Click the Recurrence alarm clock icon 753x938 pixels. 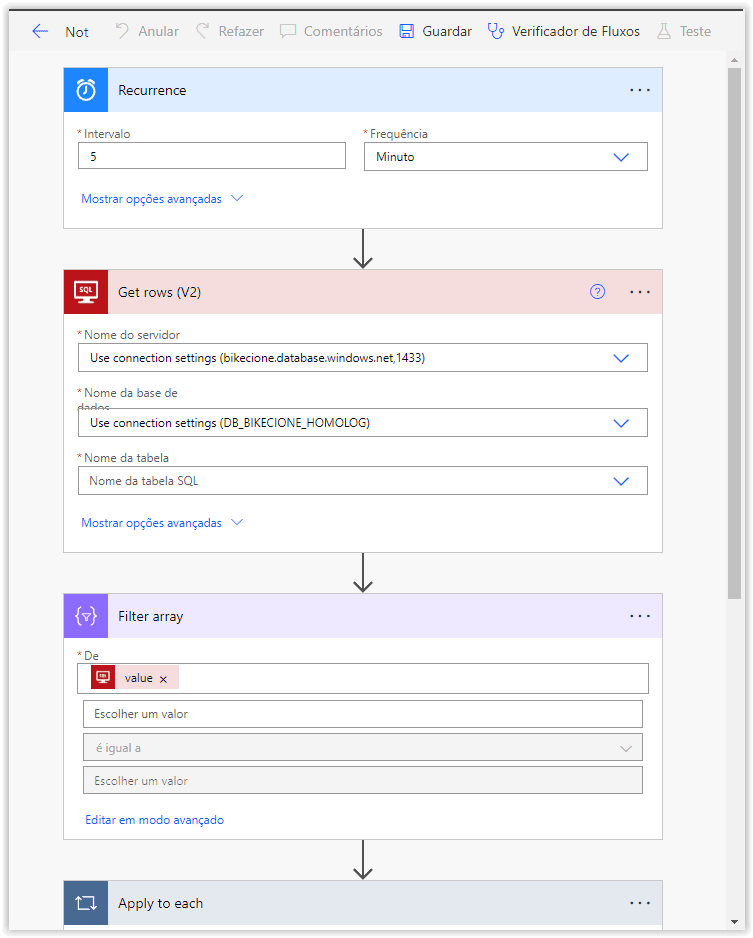[86, 90]
